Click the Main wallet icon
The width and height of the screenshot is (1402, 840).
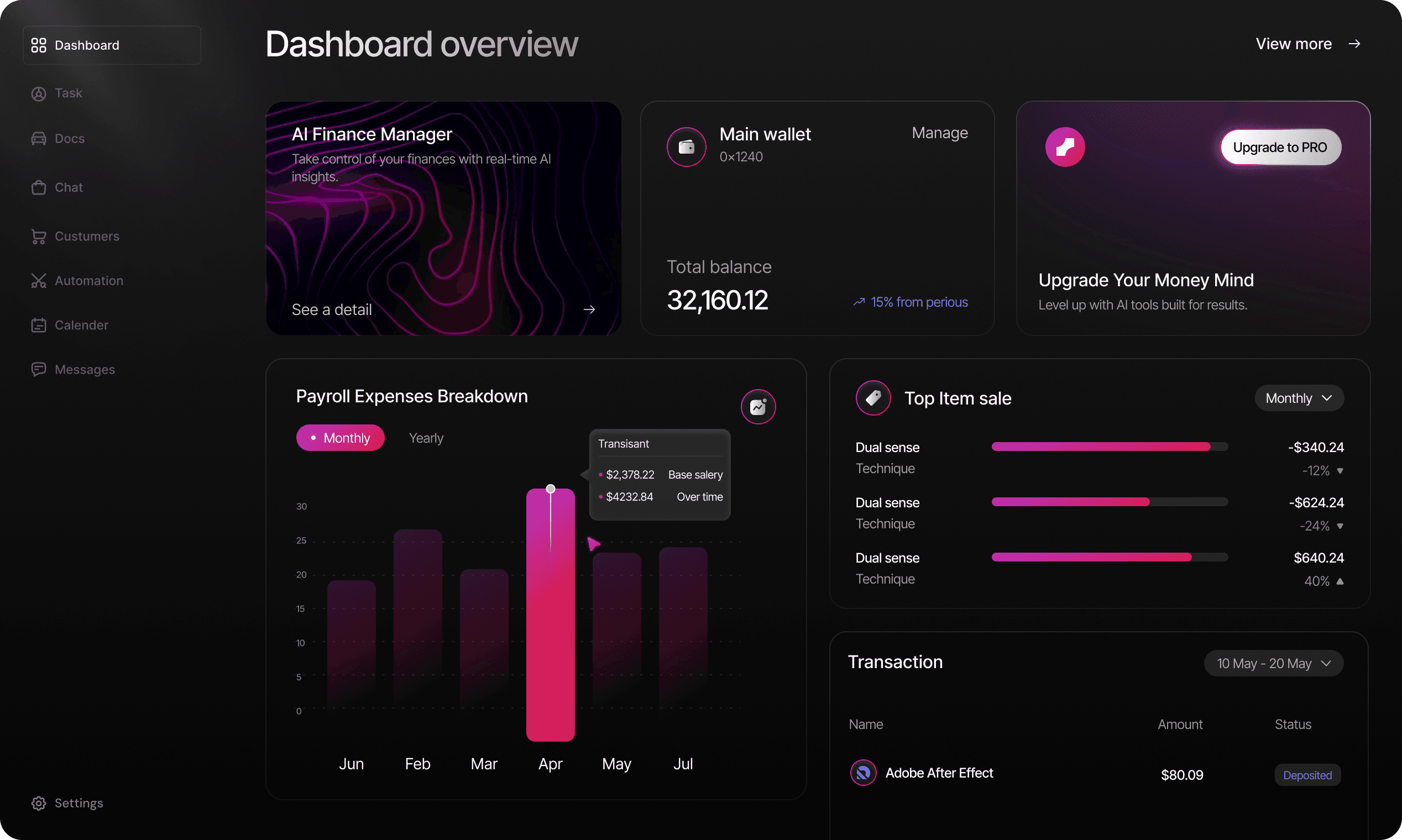point(686,146)
